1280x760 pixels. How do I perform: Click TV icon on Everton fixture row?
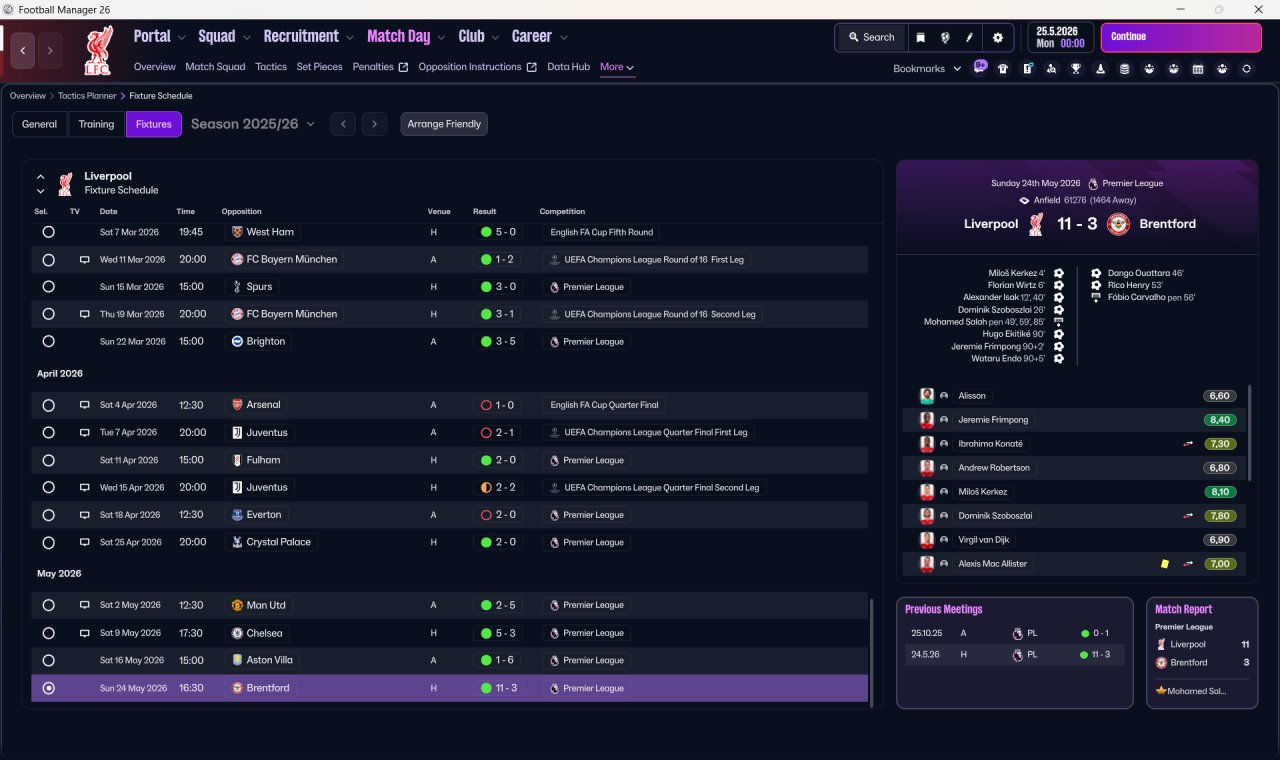coord(85,515)
